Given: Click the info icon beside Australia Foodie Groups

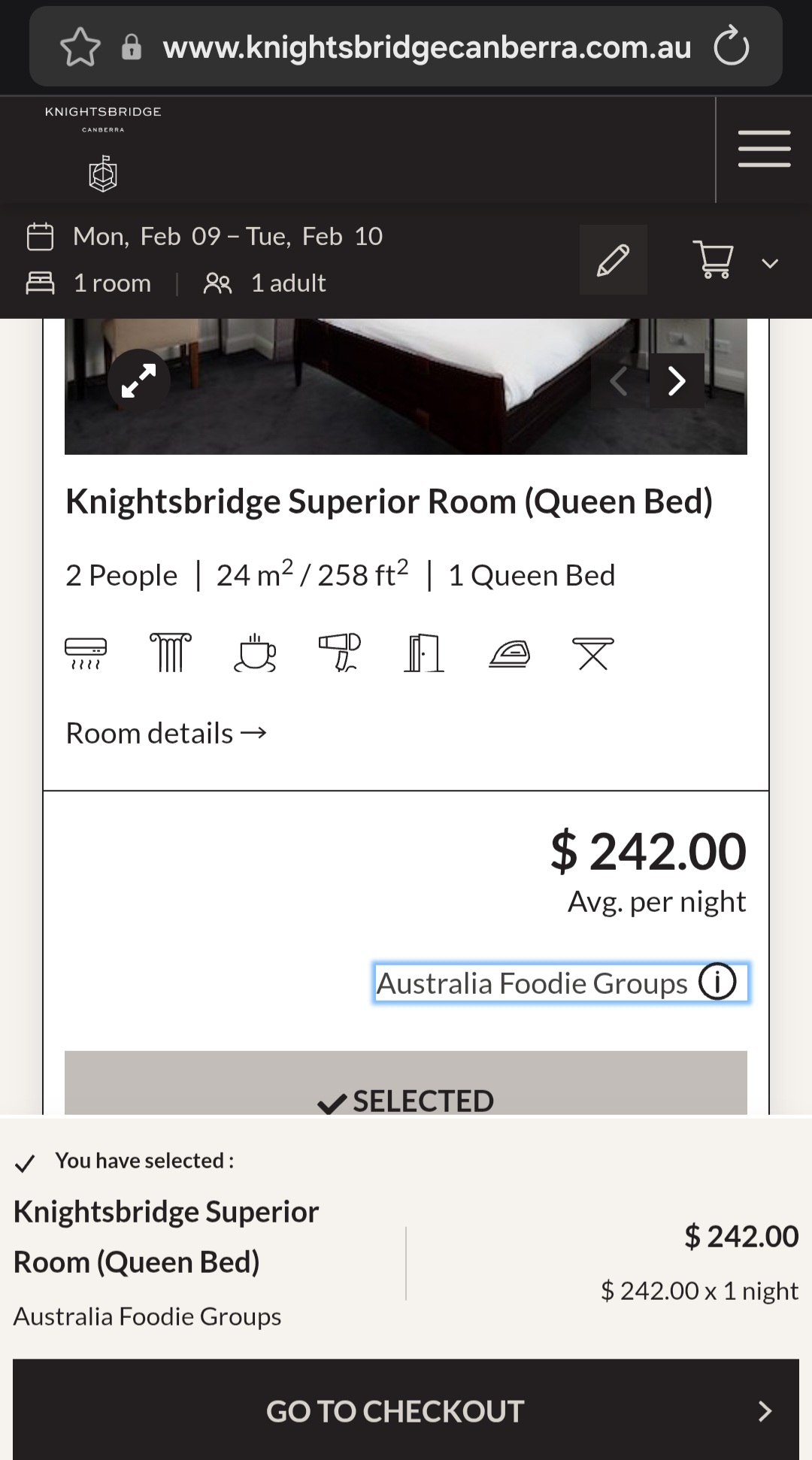Looking at the screenshot, I should pos(717,982).
